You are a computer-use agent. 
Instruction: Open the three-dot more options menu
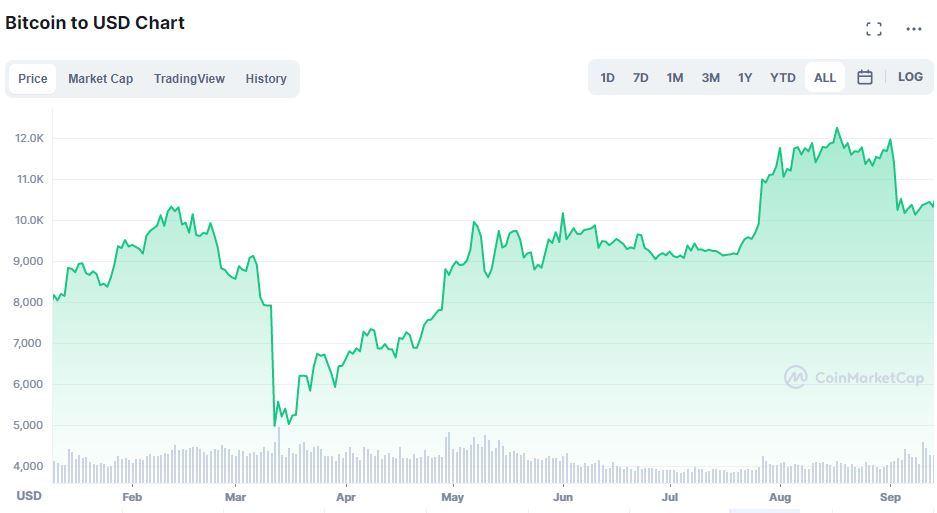click(x=914, y=29)
